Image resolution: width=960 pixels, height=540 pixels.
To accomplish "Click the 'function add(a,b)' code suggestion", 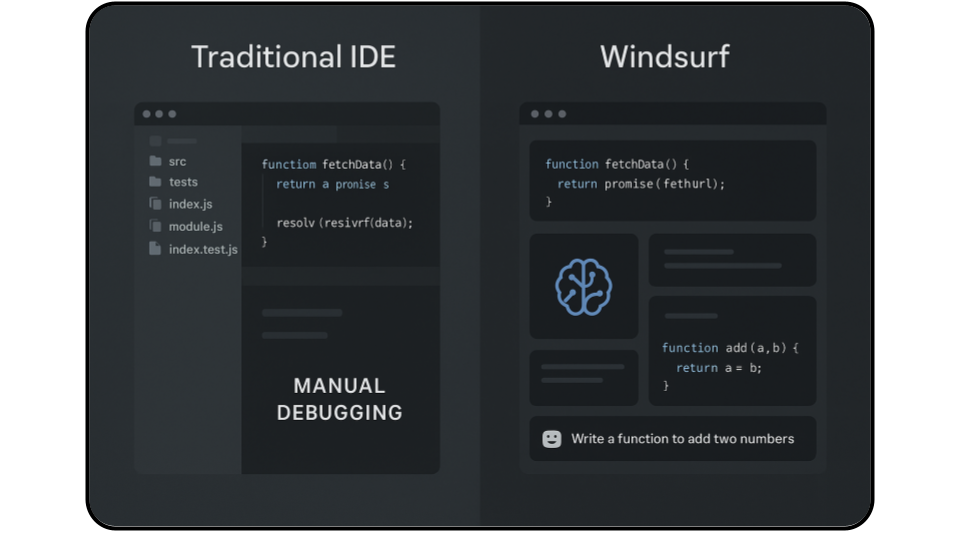I will pyautogui.click(x=730, y=348).
